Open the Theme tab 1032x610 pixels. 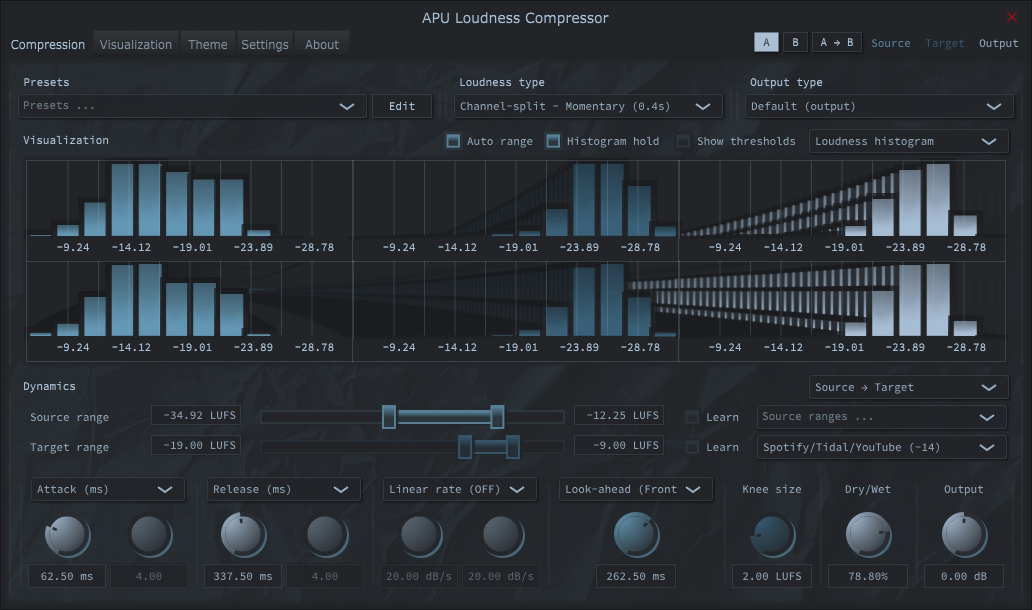pos(207,44)
